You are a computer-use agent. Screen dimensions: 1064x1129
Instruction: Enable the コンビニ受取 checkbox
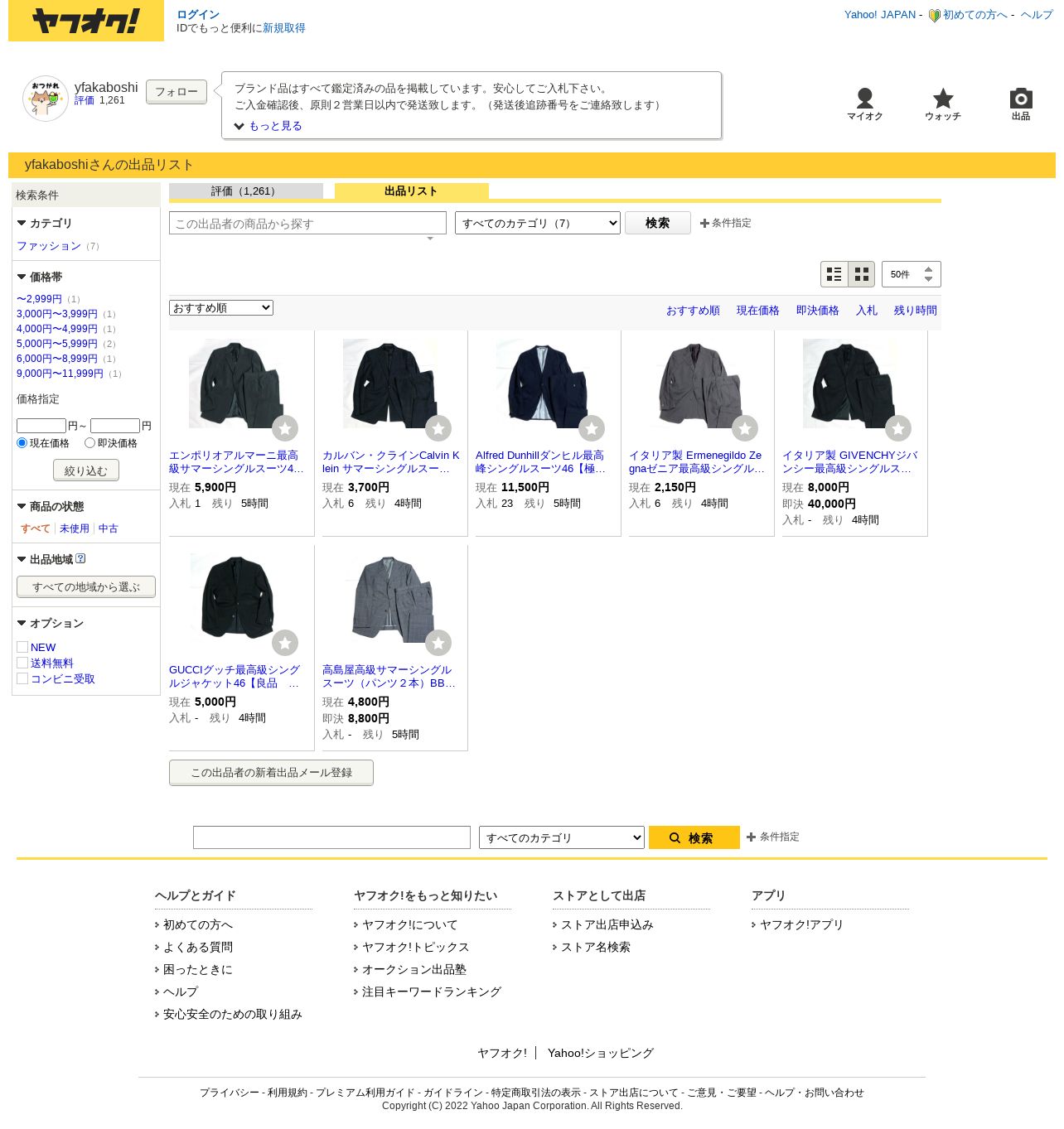[22, 678]
